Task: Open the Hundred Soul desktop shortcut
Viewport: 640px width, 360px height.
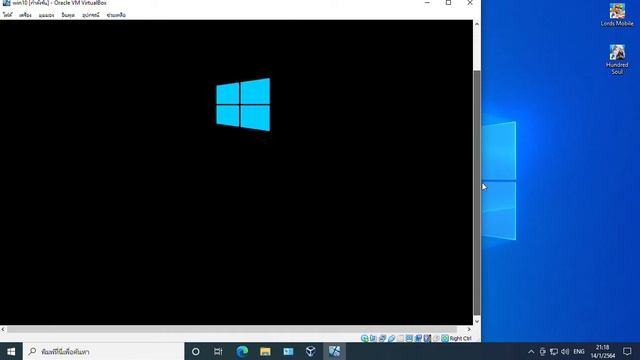Action: click(617, 60)
